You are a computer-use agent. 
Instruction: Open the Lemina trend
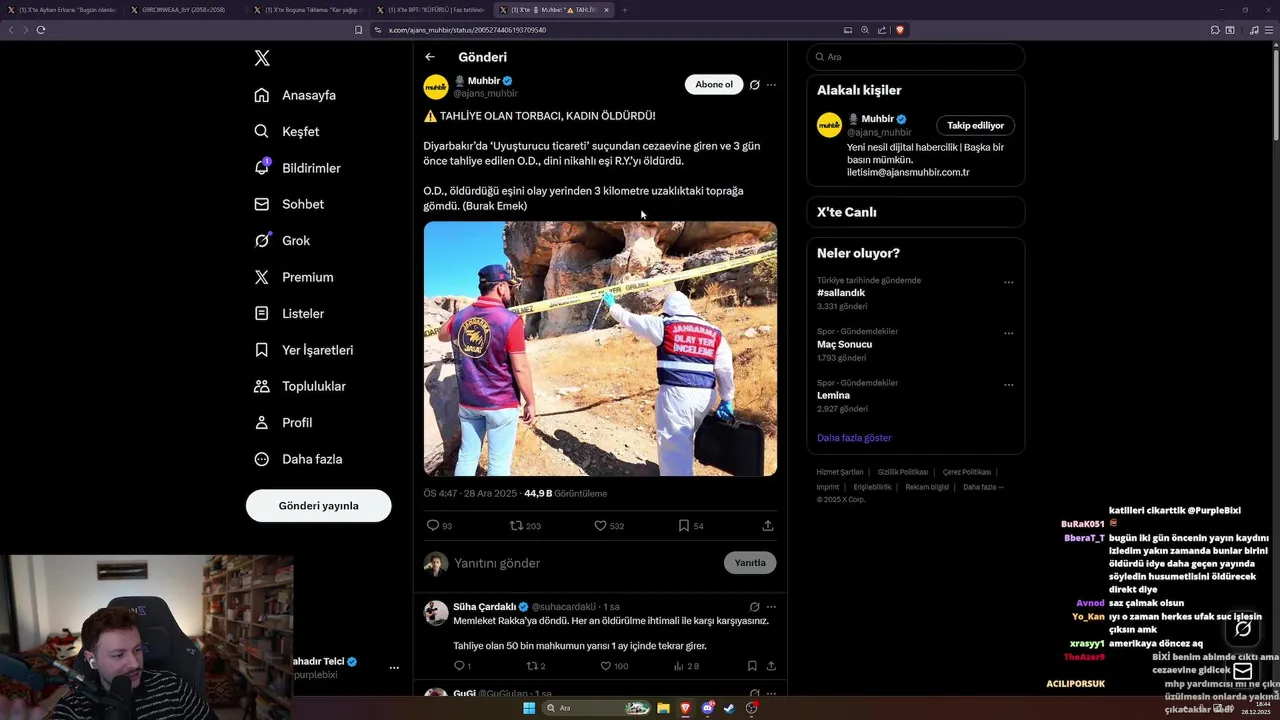[x=833, y=395]
